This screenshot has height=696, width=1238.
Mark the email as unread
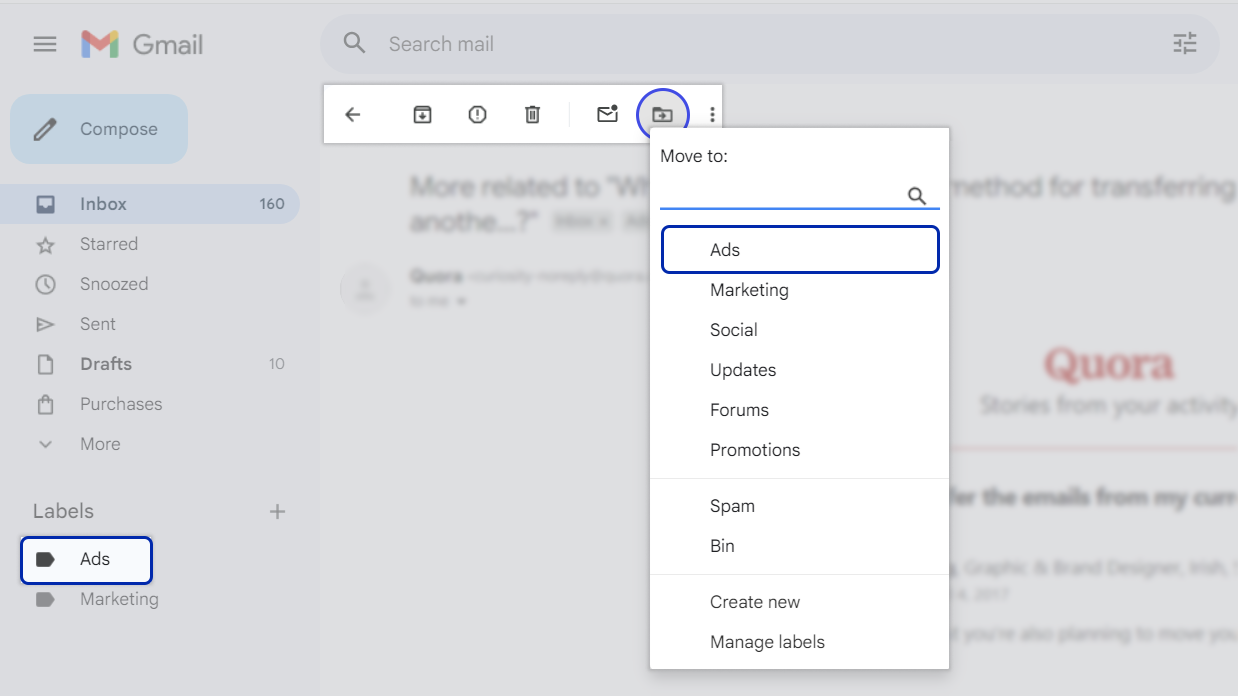(x=607, y=114)
